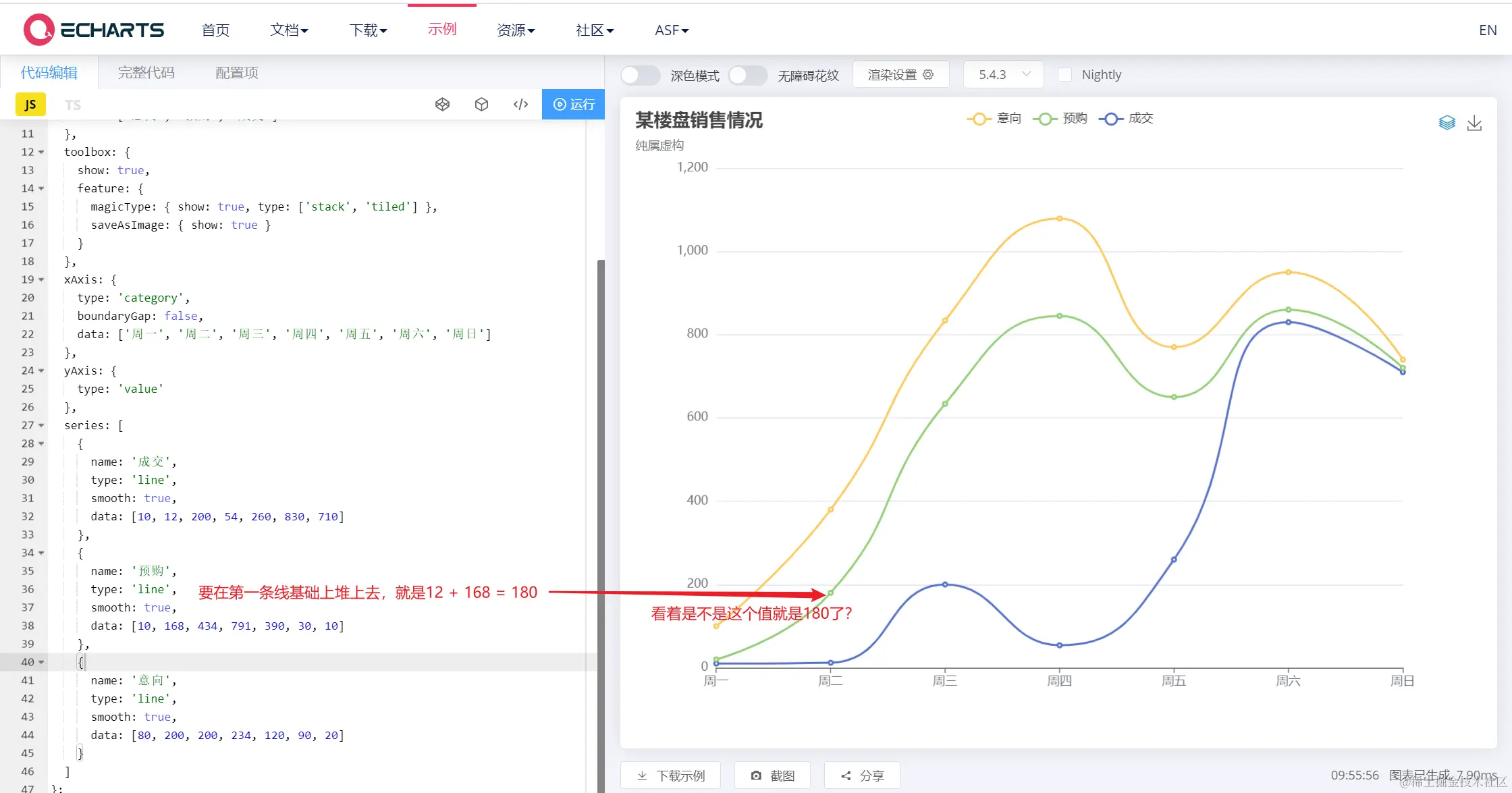This screenshot has height=793, width=1512.
Task: Open in CodeSandbox cube icon
Action: point(481,104)
